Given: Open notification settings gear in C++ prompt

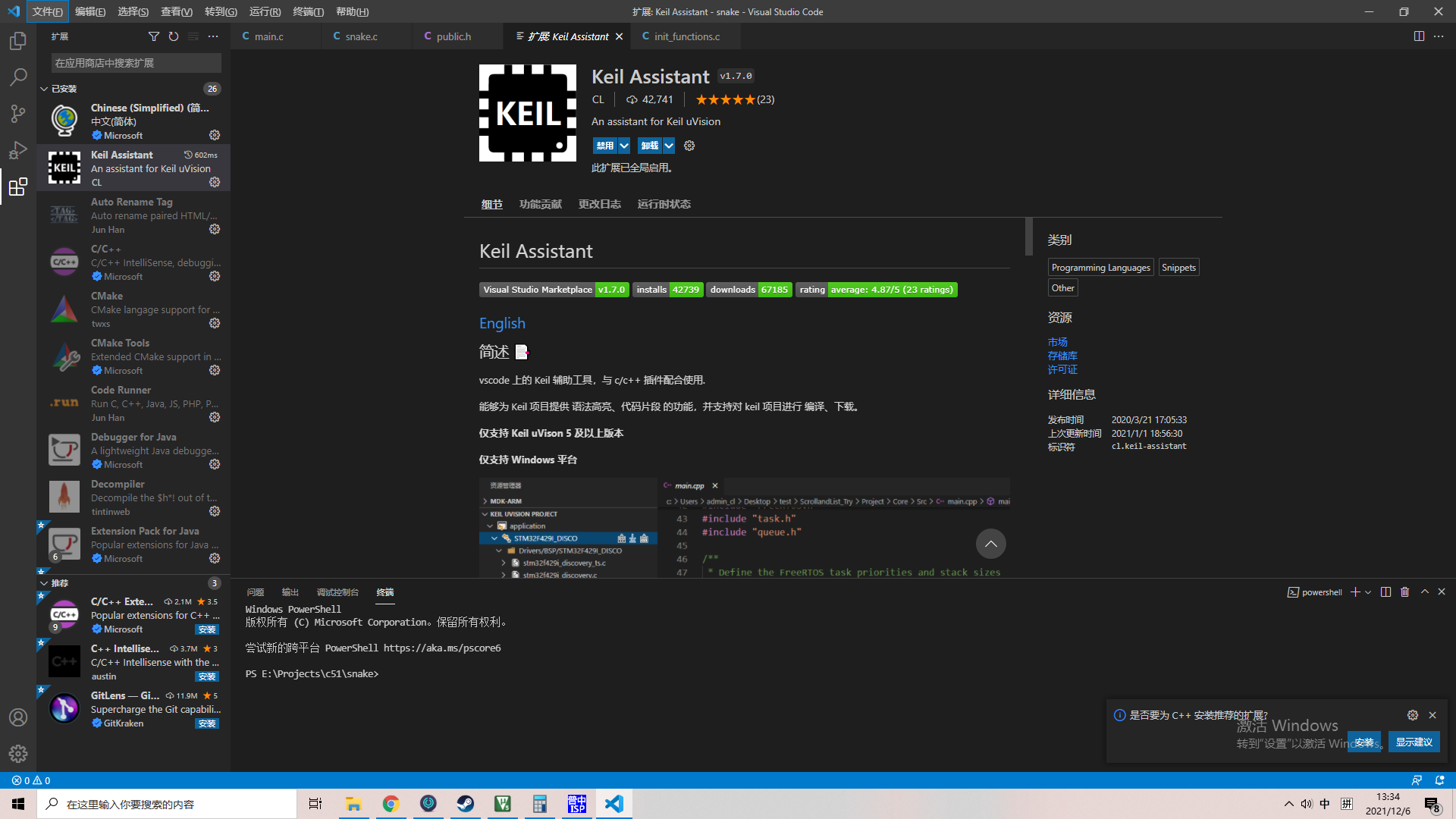Looking at the screenshot, I should [x=1413, y=715].
